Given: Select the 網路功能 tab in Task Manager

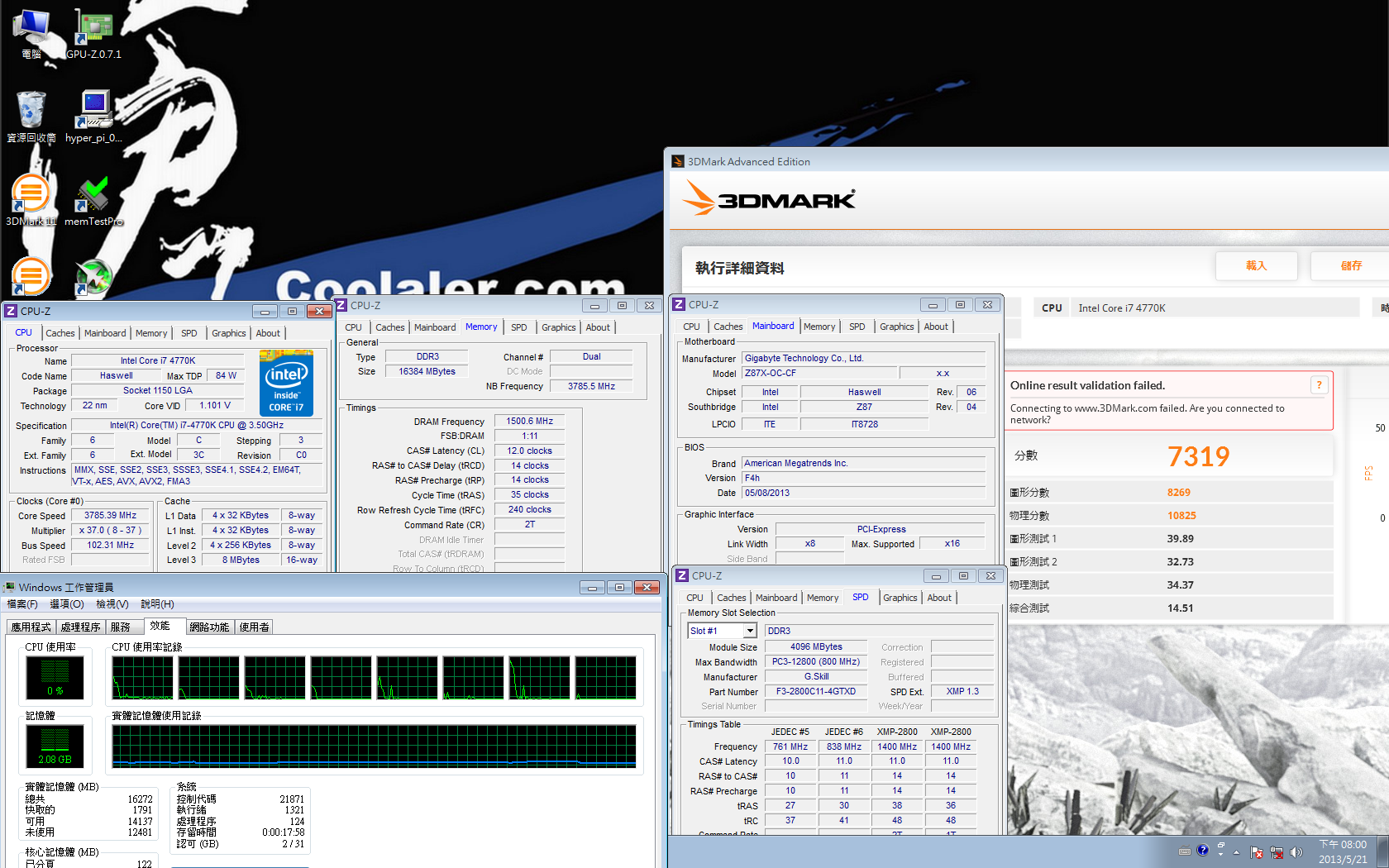Looking at the screenshot, I should 209,627.
